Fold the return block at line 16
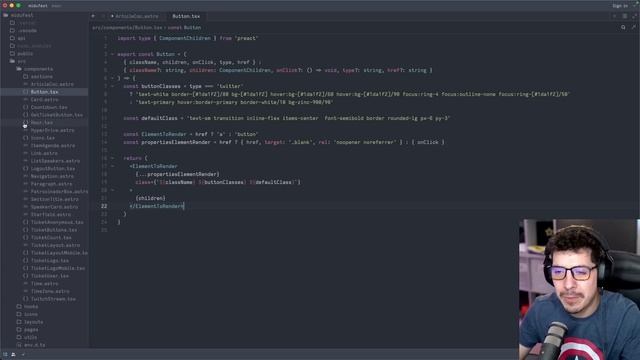640x360 pixels. (x=113, y=158)
